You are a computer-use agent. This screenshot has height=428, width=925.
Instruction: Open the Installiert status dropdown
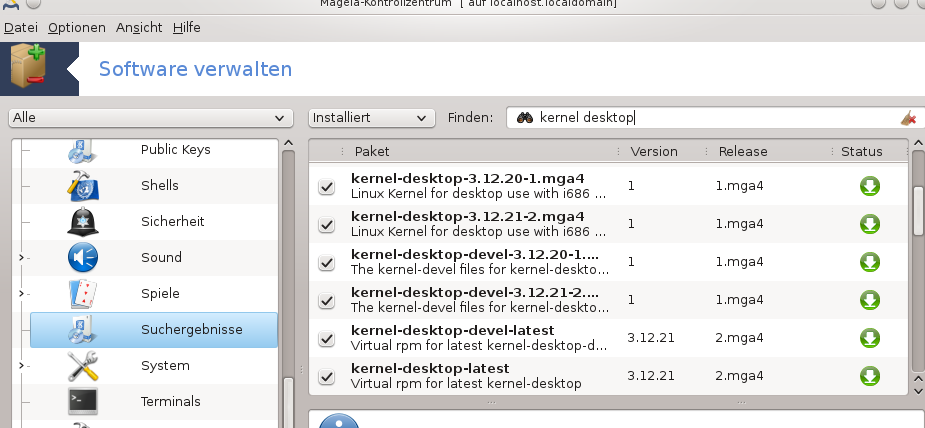coord(372,118)
